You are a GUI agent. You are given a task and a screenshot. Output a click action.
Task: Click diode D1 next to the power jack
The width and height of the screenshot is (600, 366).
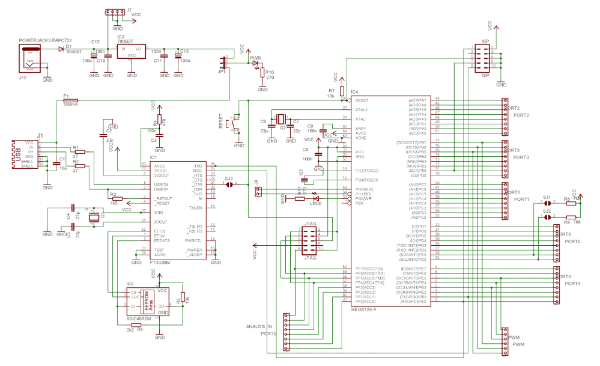[x=60, y=49]
